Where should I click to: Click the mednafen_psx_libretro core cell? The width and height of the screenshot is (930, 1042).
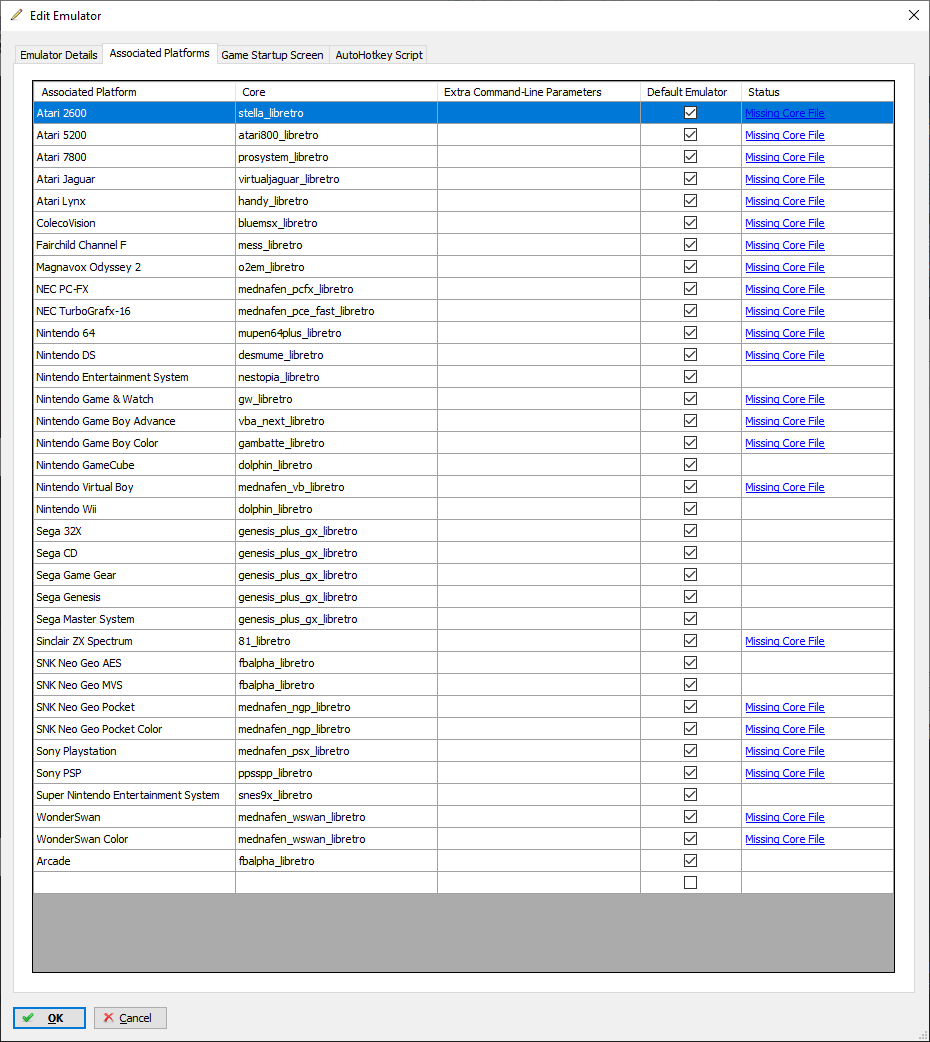pos(336,751)
